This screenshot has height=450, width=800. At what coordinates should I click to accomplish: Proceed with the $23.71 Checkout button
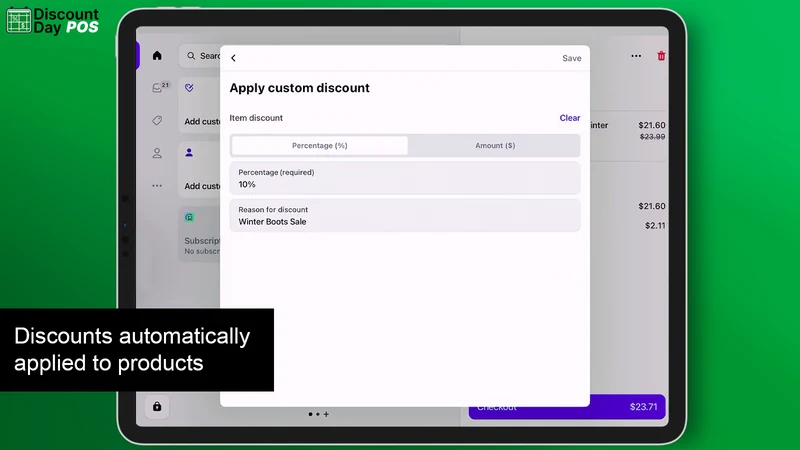click(567, 407)
